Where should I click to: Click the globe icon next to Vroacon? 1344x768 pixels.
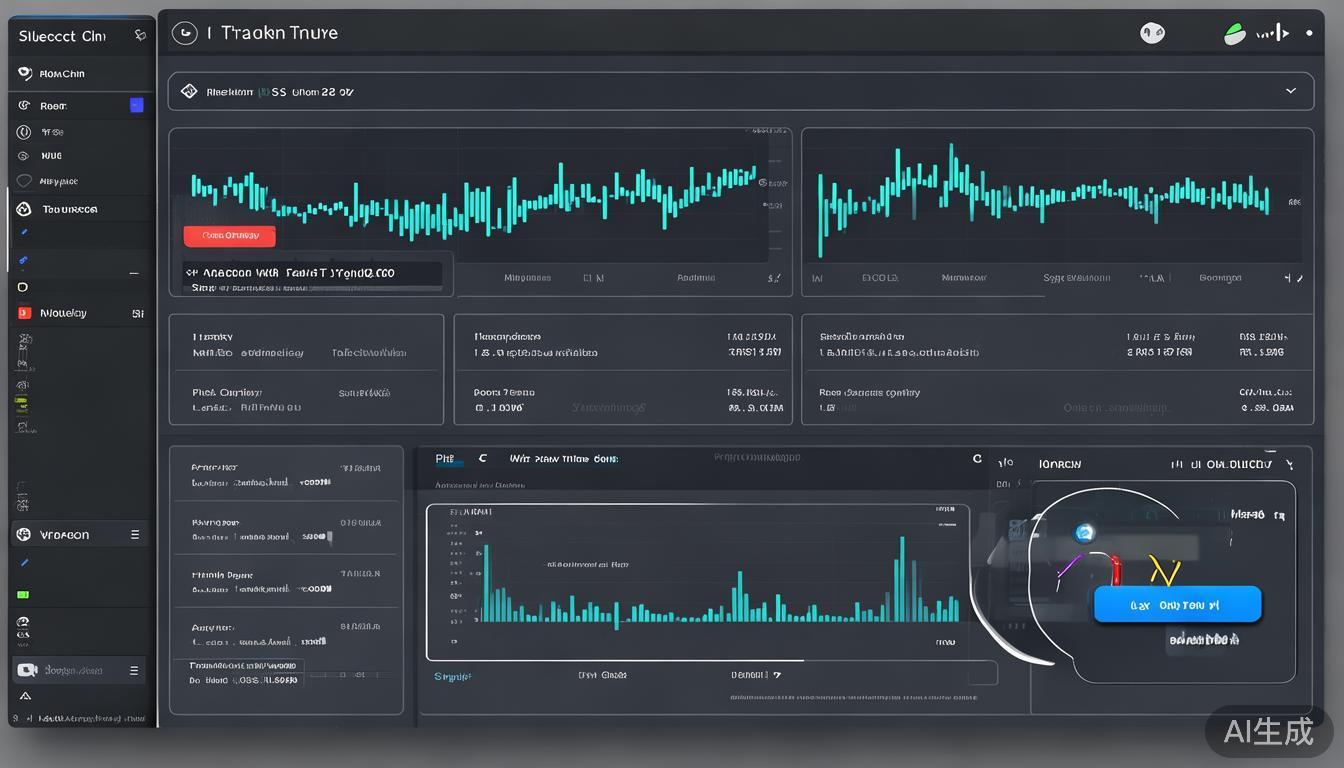24,535
